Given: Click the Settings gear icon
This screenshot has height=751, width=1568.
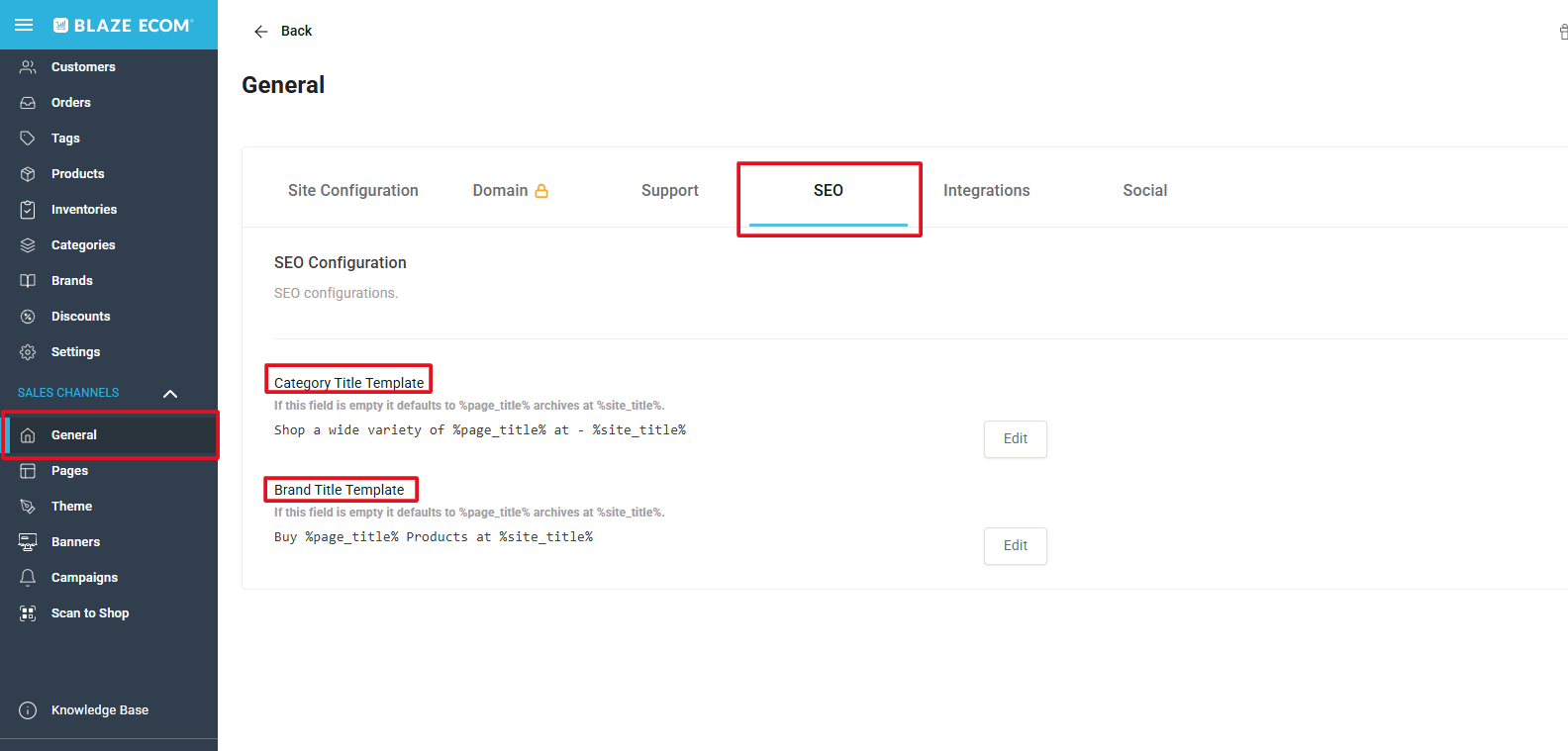Looking at the screenshot, I should coord(28,352).
